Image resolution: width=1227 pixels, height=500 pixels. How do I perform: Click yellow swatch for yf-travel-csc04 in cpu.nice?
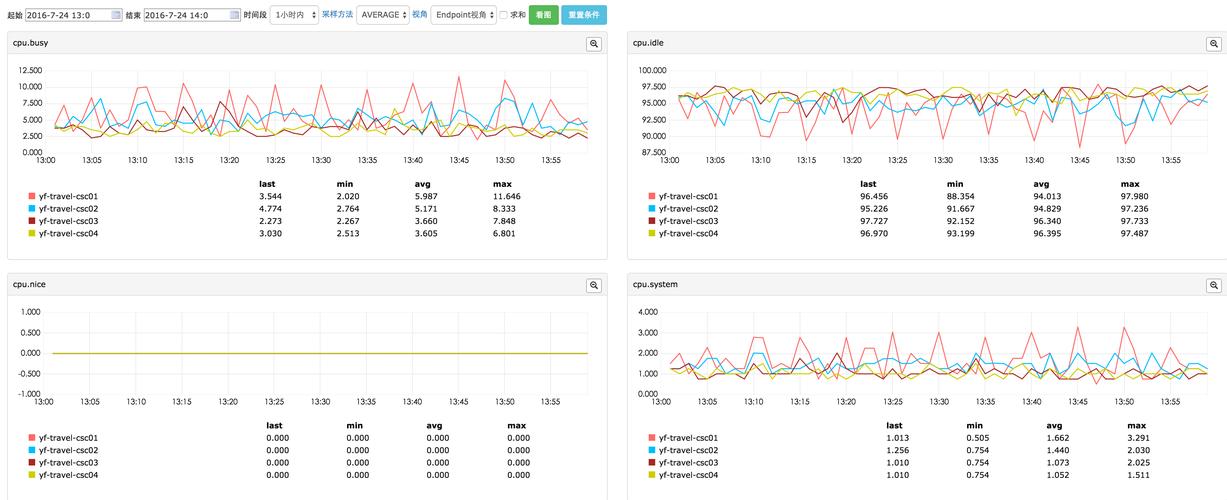[32, 475]
